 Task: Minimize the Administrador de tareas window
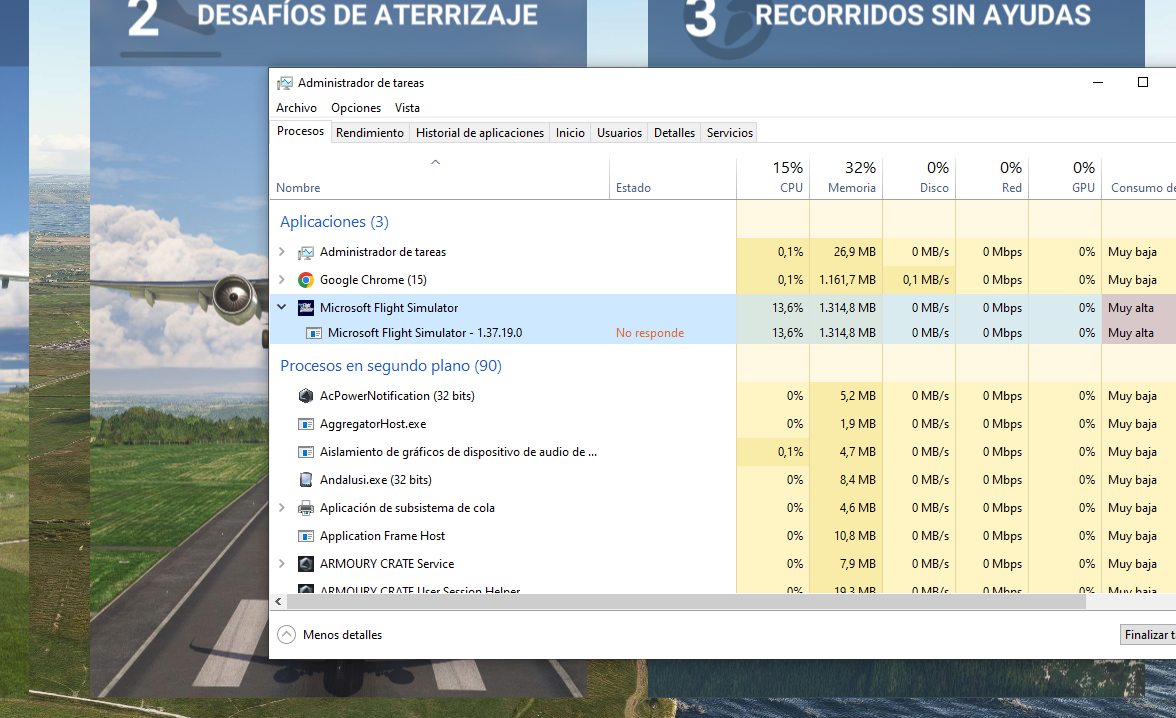1098,83
